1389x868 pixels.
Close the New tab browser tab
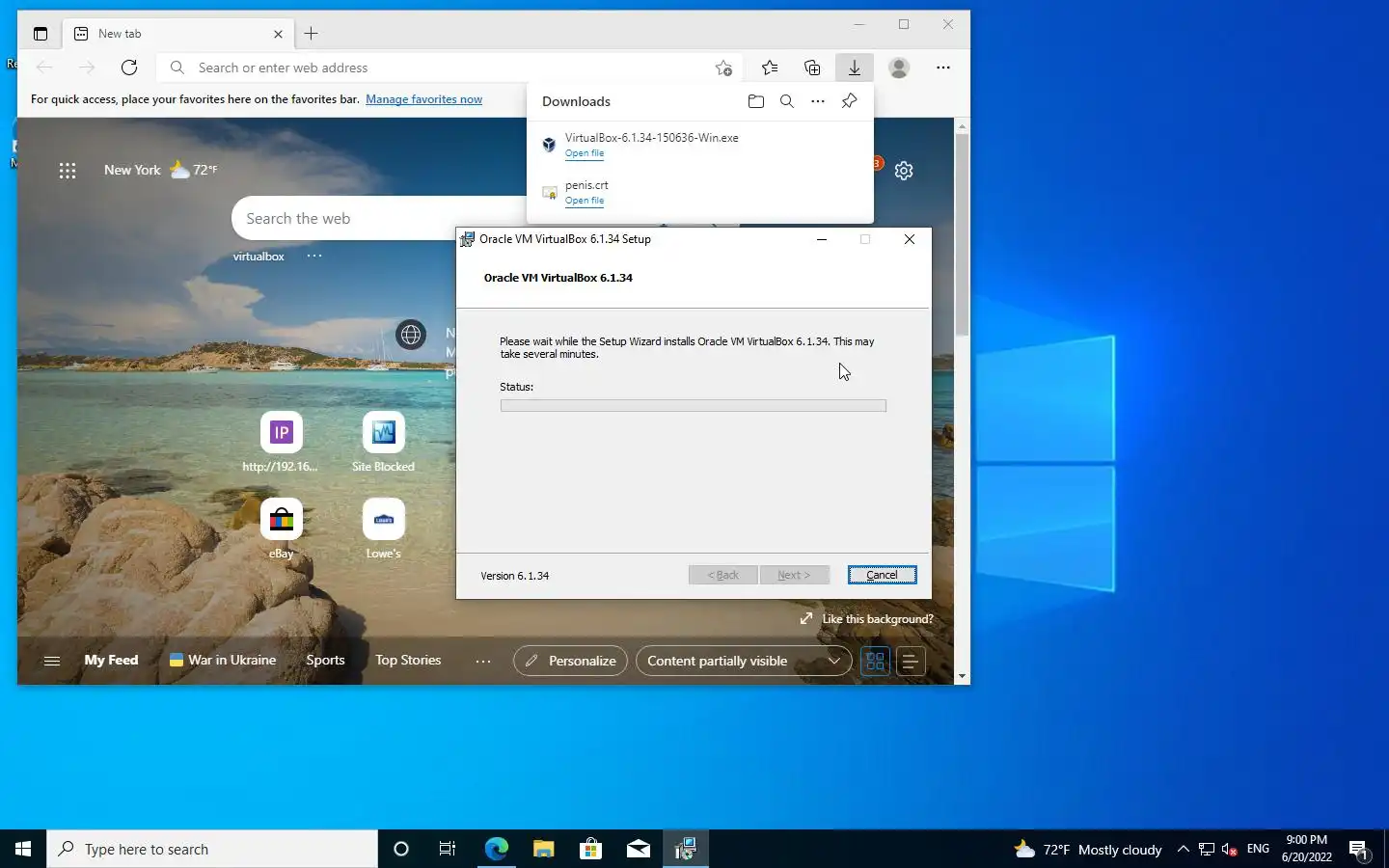(x=278, y=34)
